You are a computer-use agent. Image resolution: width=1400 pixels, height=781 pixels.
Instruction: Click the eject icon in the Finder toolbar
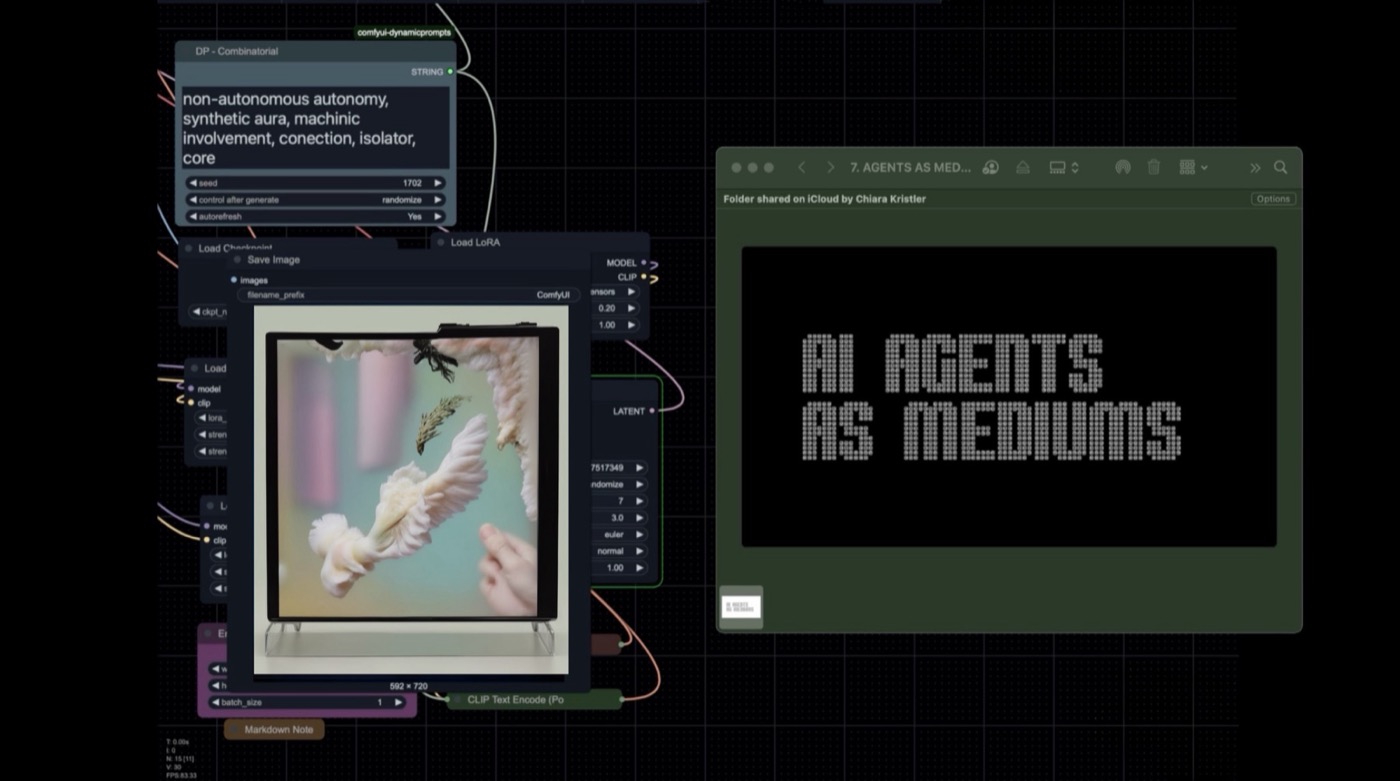[x=1023, y=168]
